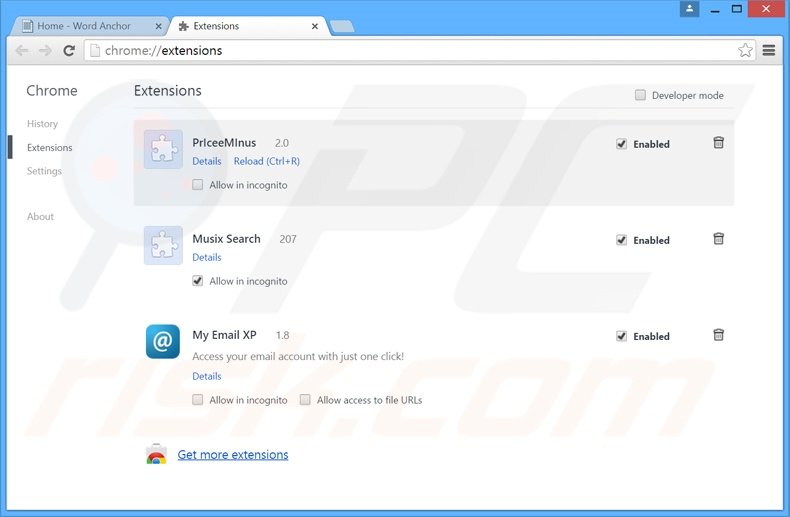Image resolution: width=790 pixels, height=517 pixels.
Task: Check Allow access to file URLs
Action: 305,400
